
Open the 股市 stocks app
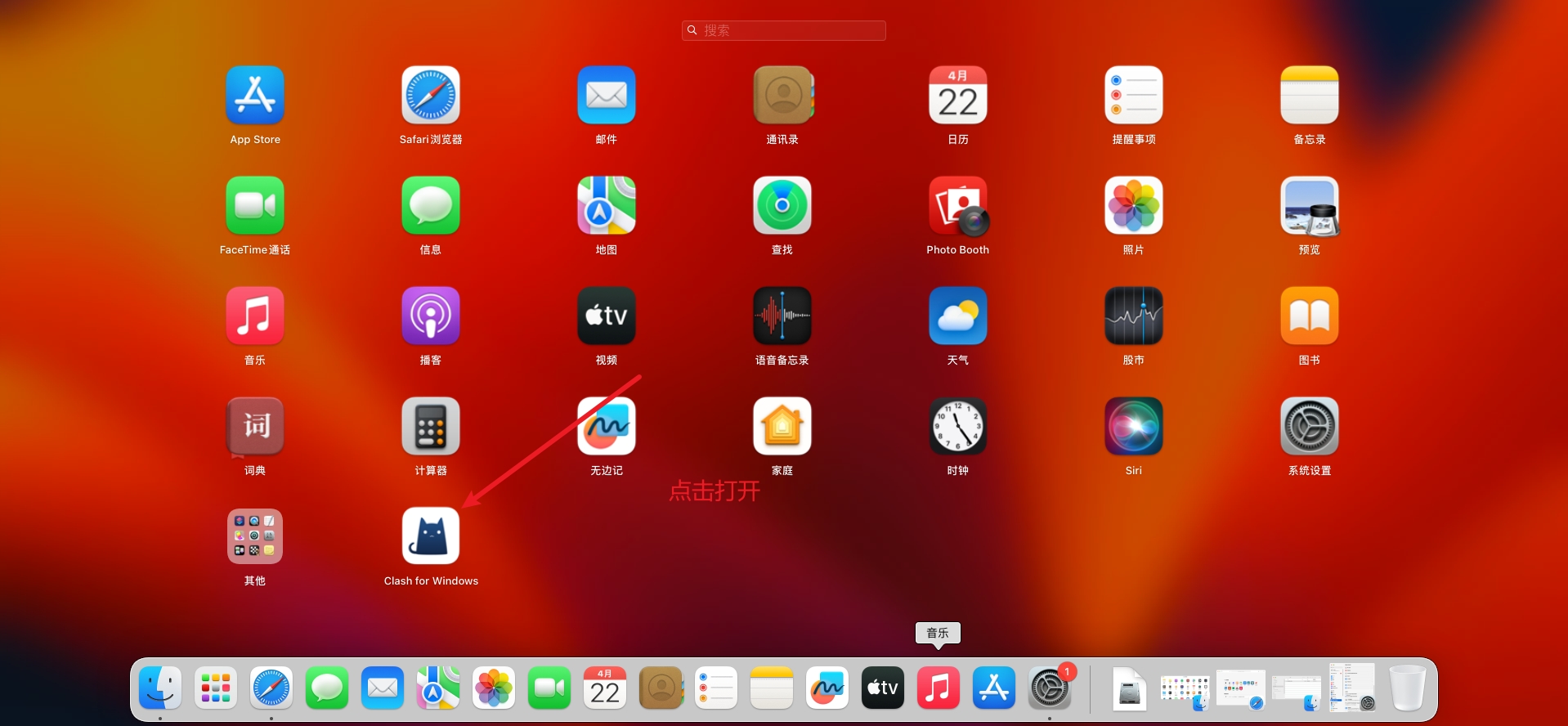tap(1133, 316)
